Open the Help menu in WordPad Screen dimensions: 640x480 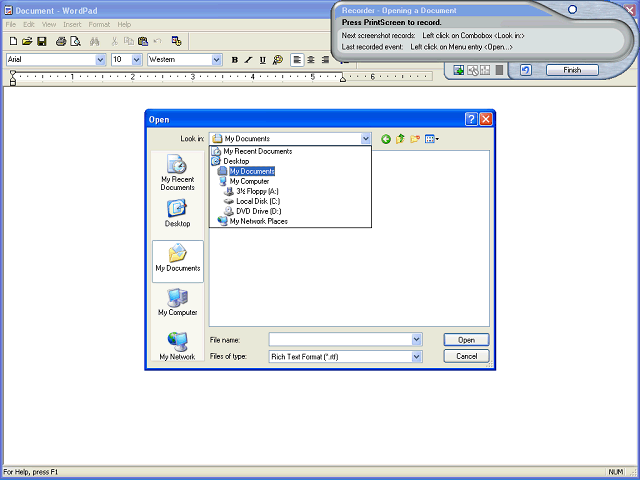pyautogui.click(x=124, y=24)
